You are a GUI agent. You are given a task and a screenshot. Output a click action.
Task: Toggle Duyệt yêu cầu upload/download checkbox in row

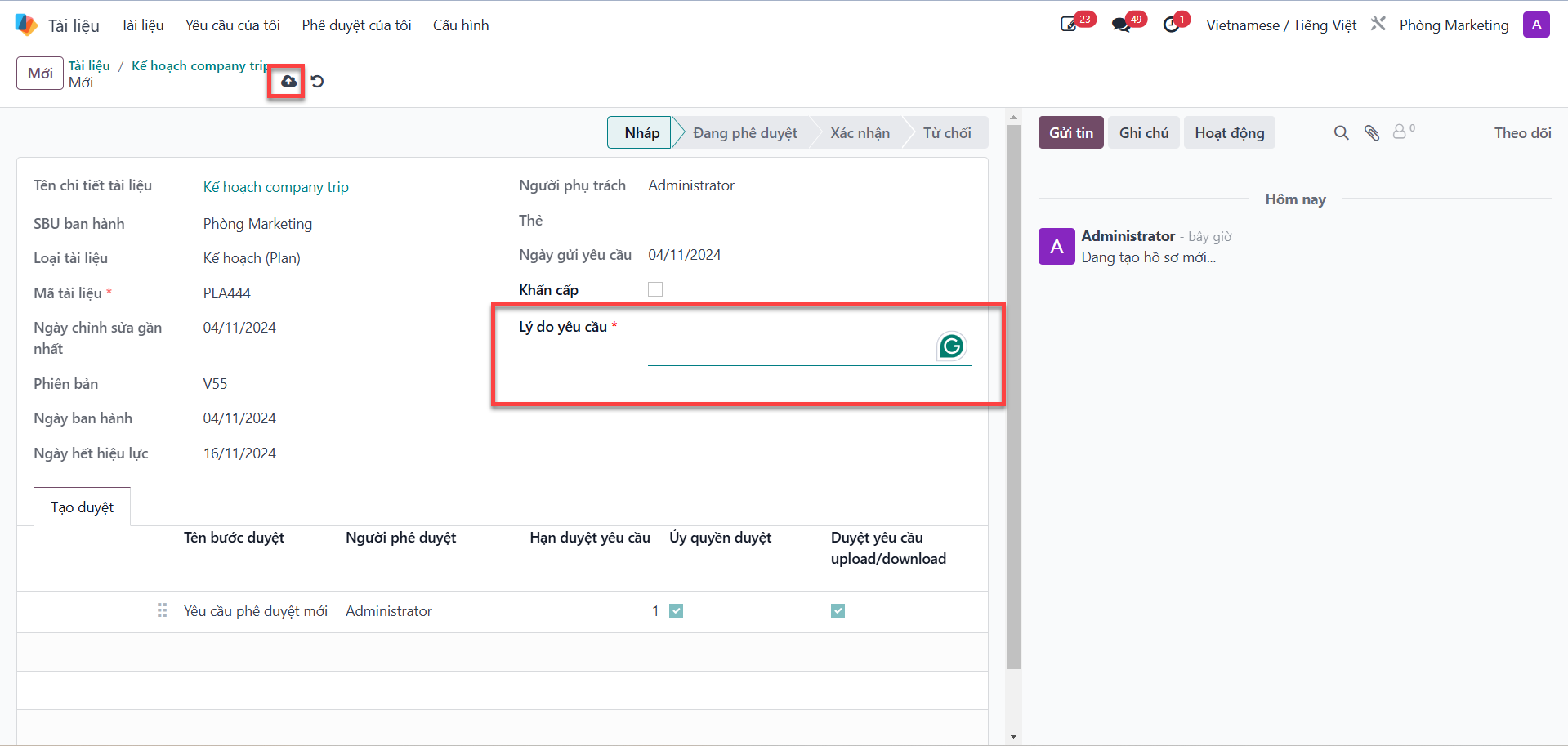pos(838,610)
